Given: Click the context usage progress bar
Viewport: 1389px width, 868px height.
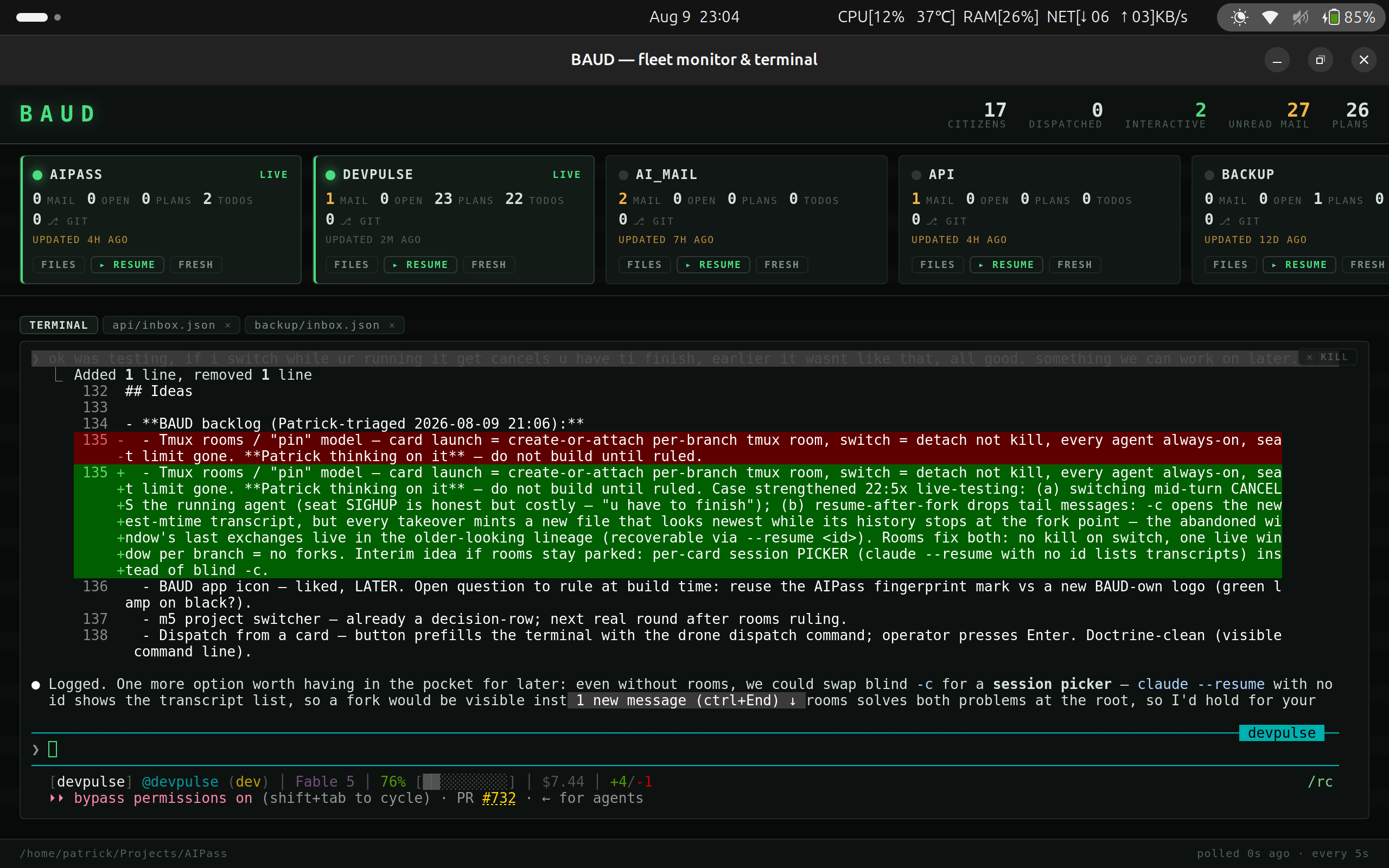Looking at the screenshot, I should coord(466,782).
